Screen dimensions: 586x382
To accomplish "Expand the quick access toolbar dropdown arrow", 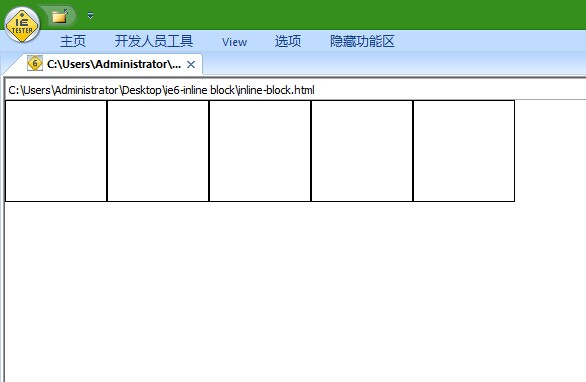I will click(90, 16).
